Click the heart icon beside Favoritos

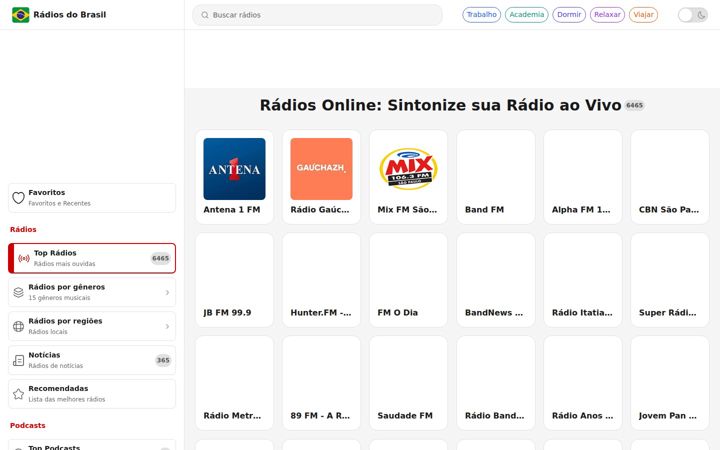[18, 198]
